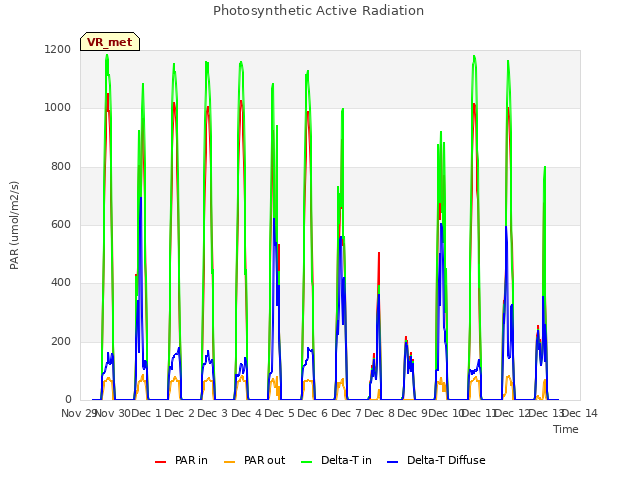640x480 pixels.
Task: Click the VR_met label box
Action: (x=110, y=42)
